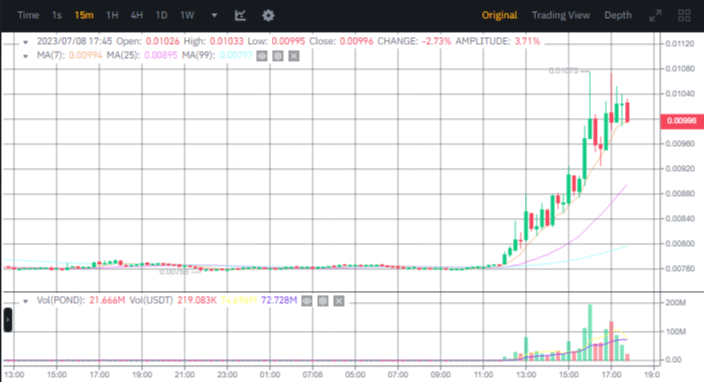This screenshot has width=704, height=382.
Task: Open chart settings gear icon
Action: click(268, 15)
